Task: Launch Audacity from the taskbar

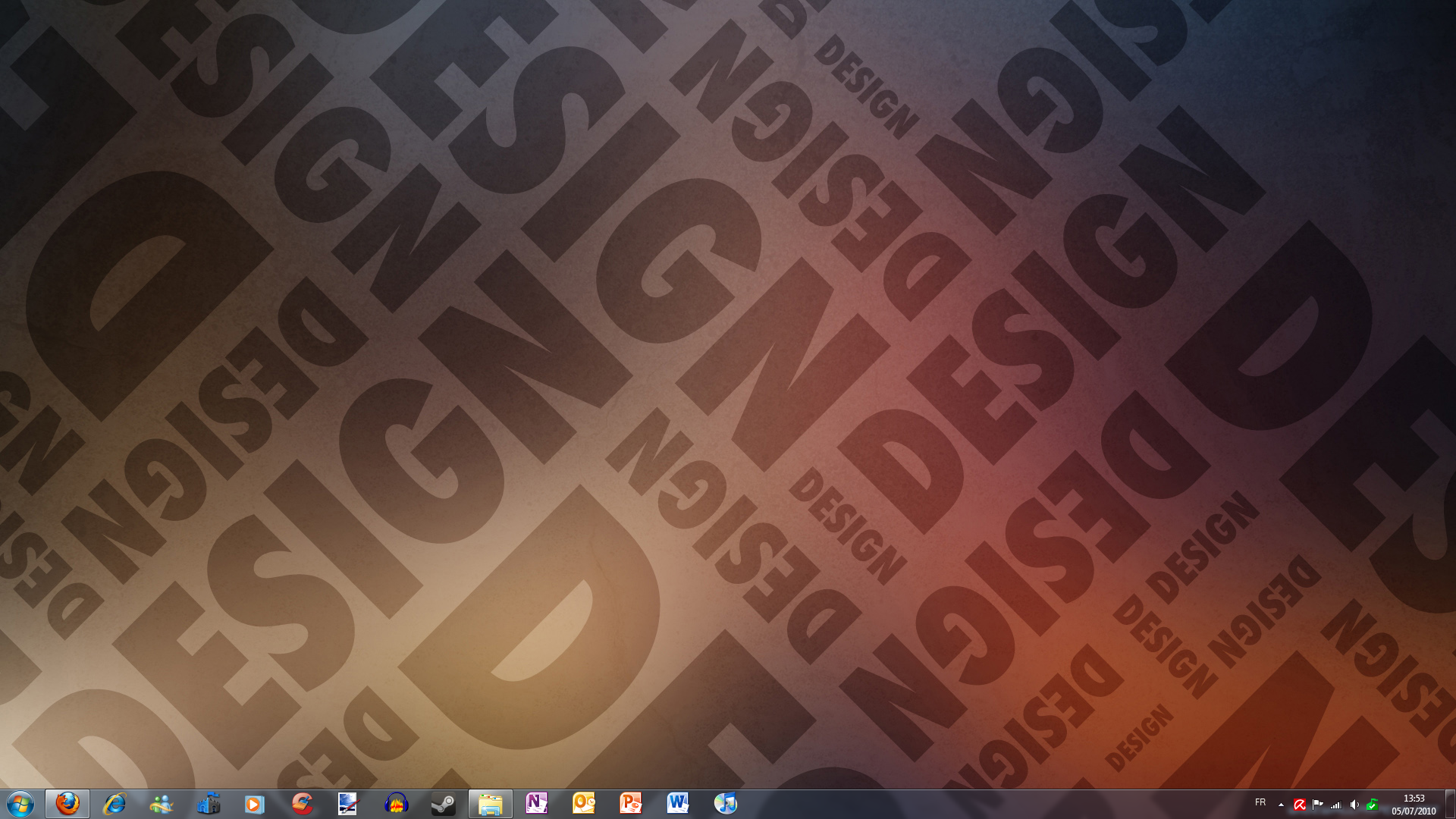Action: (x=396, y=804)
